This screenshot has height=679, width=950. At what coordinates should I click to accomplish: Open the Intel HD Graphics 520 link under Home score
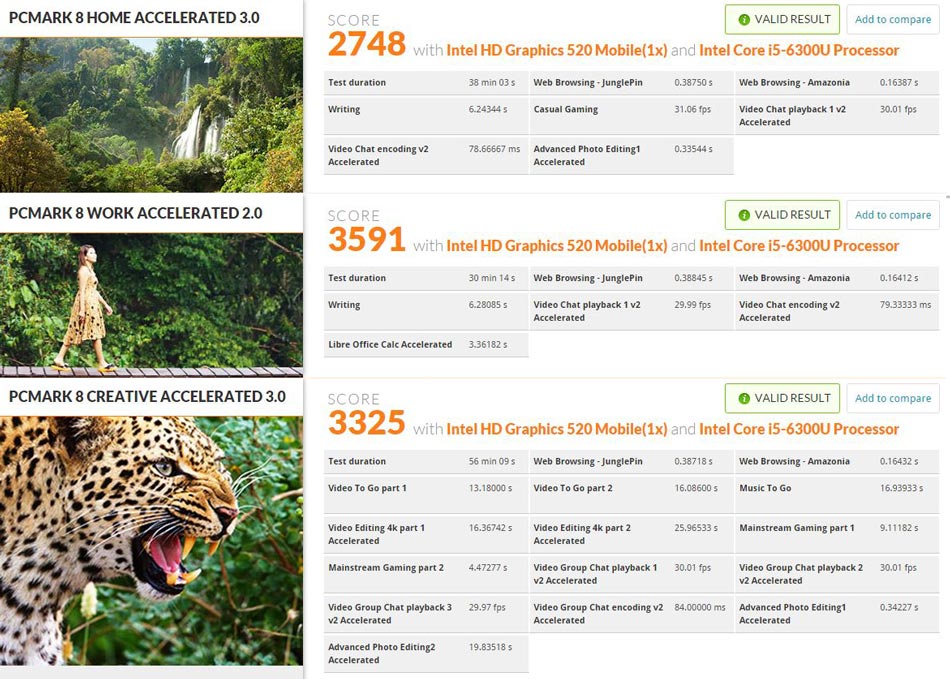pyautogui.click(x=557, y=50)
